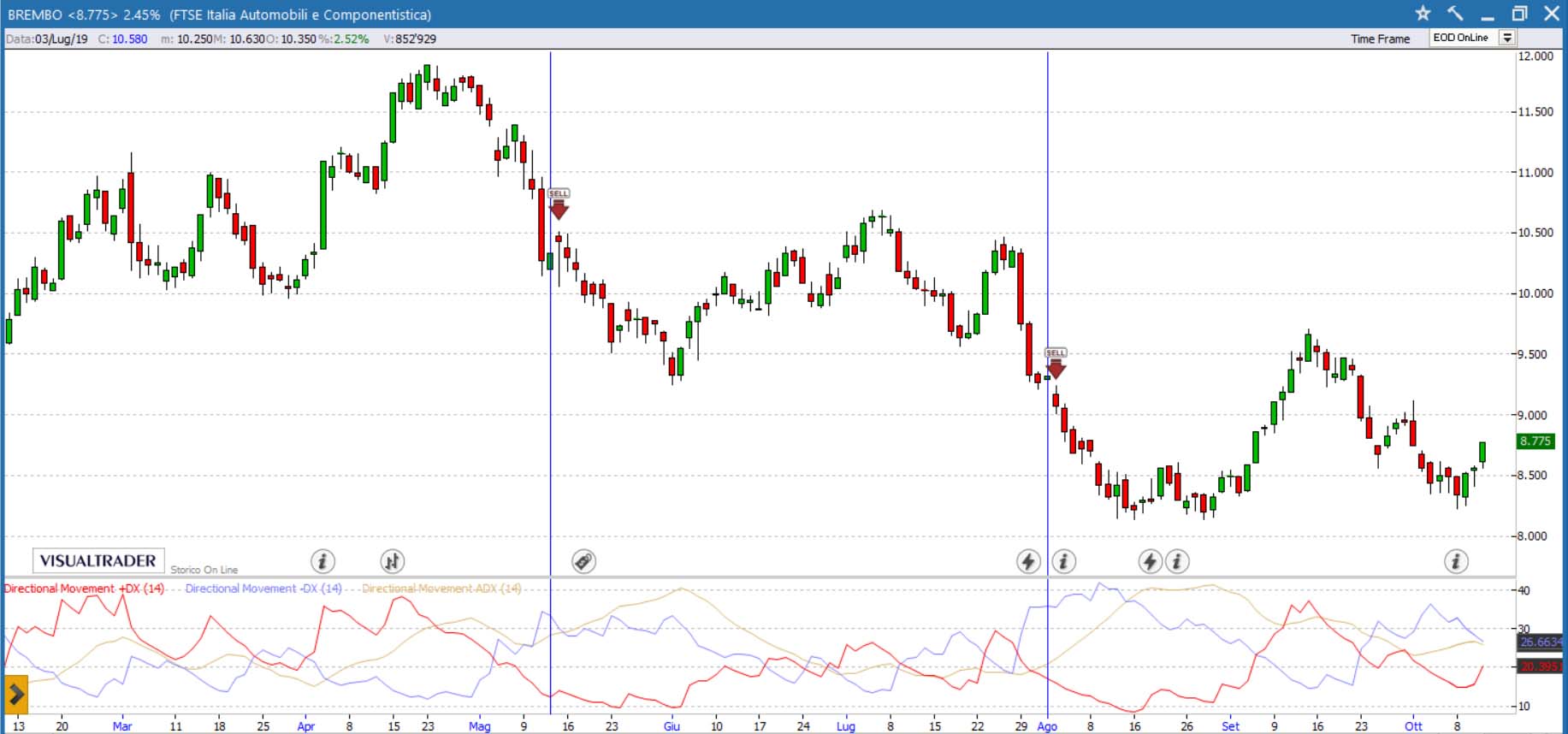
Task: Click the 11.500 price axis label
Action: click(x=1535, y=112)
